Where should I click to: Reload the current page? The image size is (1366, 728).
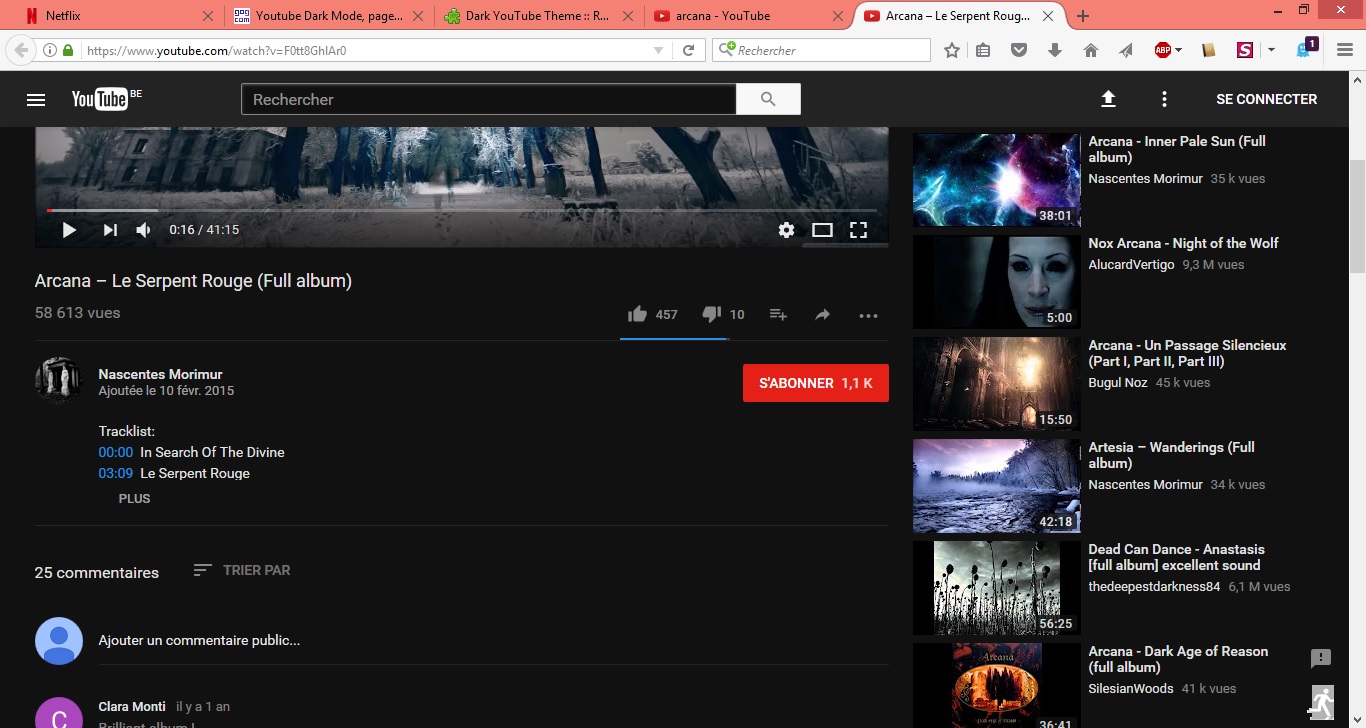689,50
